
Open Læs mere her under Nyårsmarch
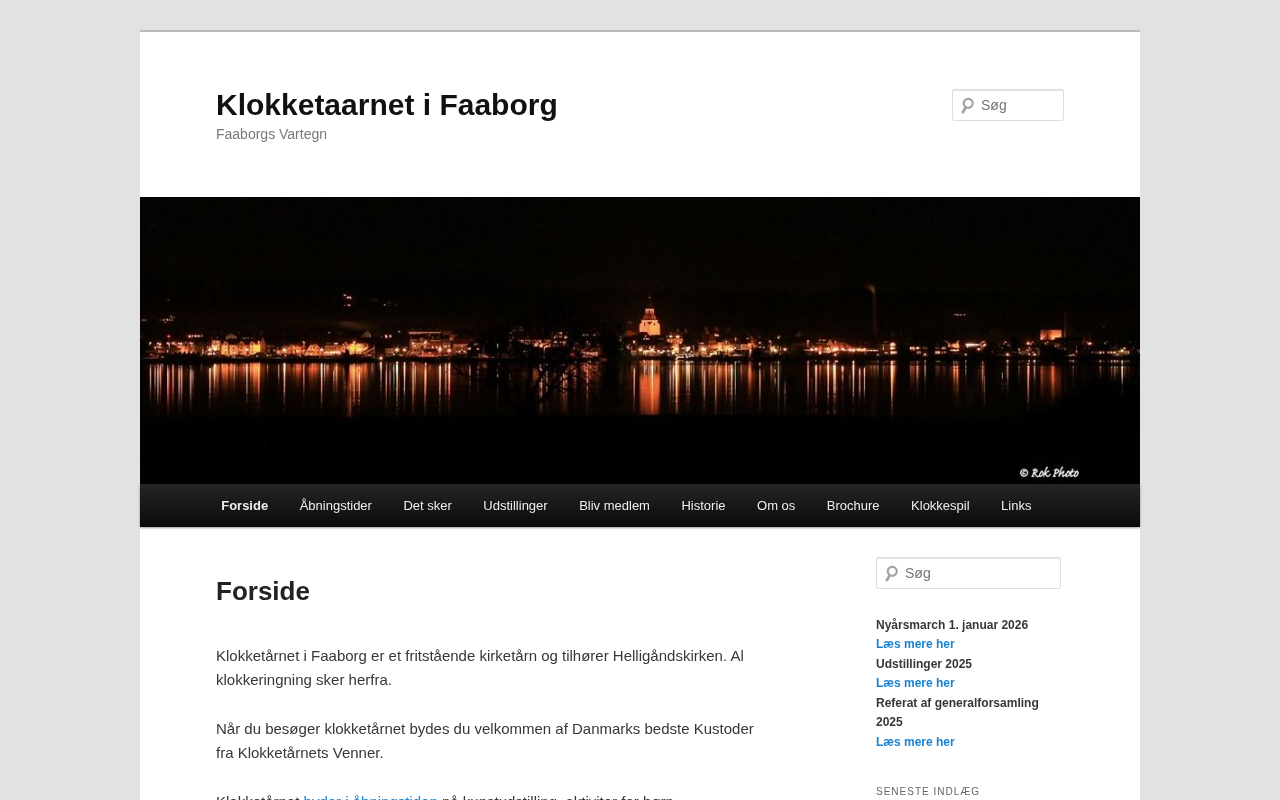point(915,644)
